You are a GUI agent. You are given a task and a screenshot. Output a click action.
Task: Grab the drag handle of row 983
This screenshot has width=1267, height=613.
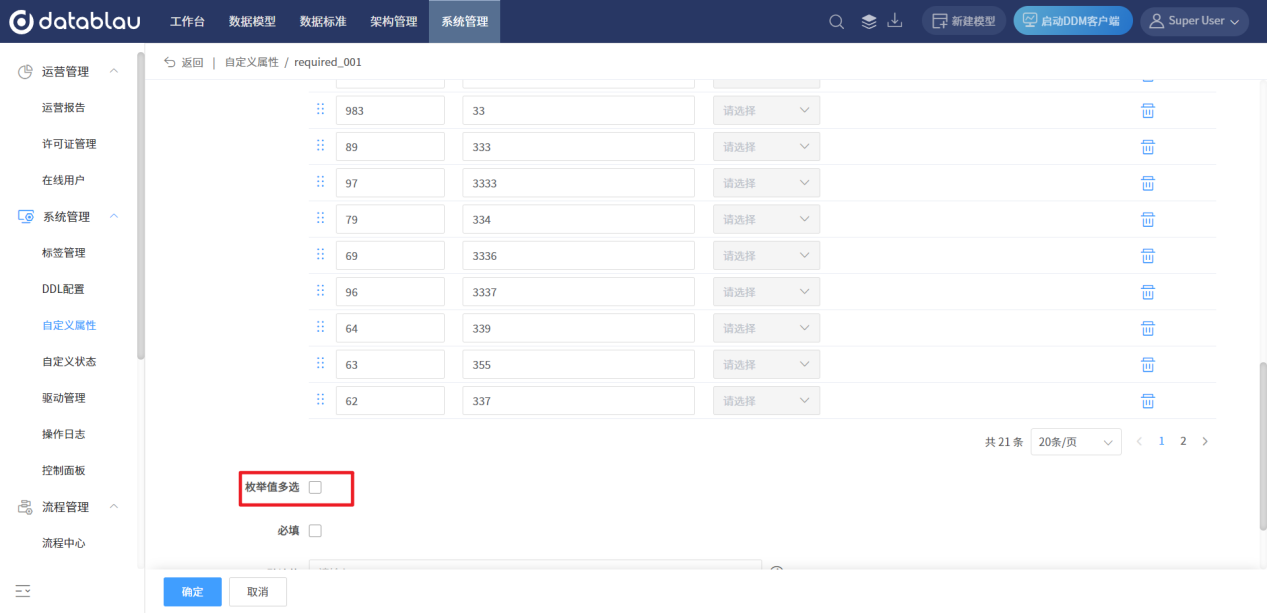coord(321,110)
